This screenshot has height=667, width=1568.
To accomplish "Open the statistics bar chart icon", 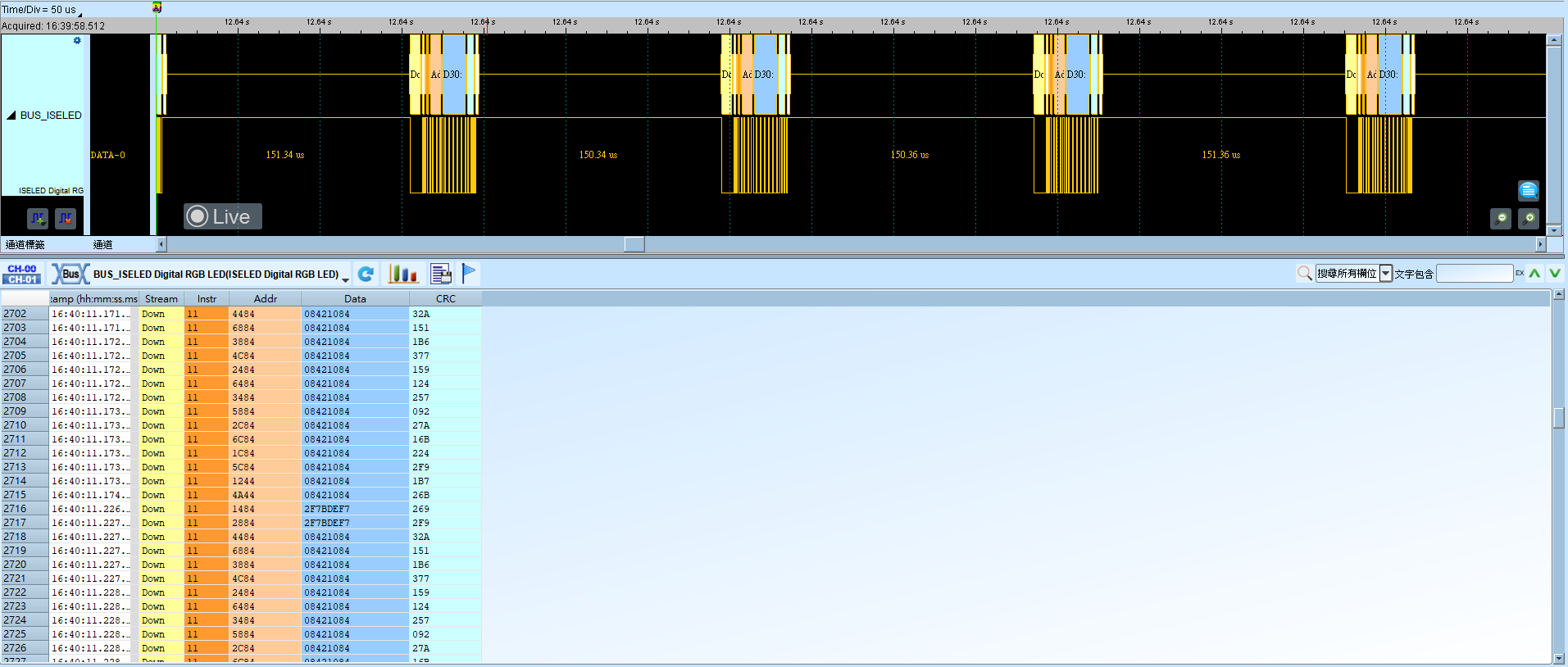I will pos(403,274).
